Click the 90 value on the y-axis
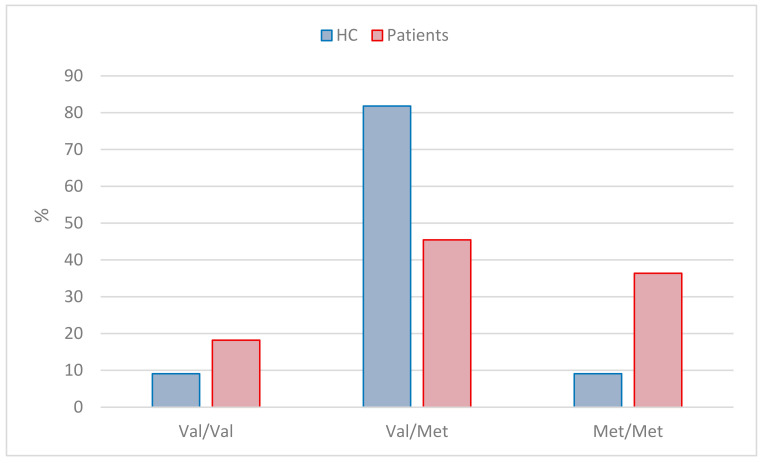This screenshot has width=763, height=463. [x=73, y=76]
